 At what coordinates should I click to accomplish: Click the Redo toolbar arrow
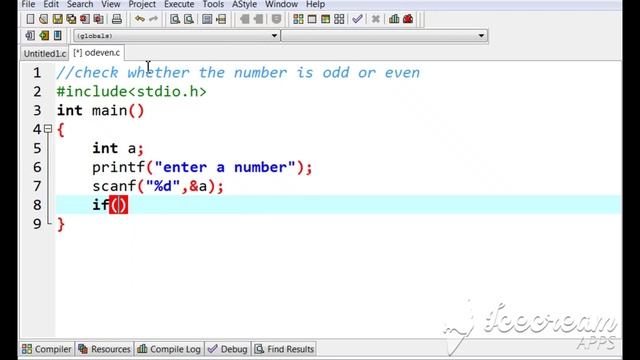153,19
